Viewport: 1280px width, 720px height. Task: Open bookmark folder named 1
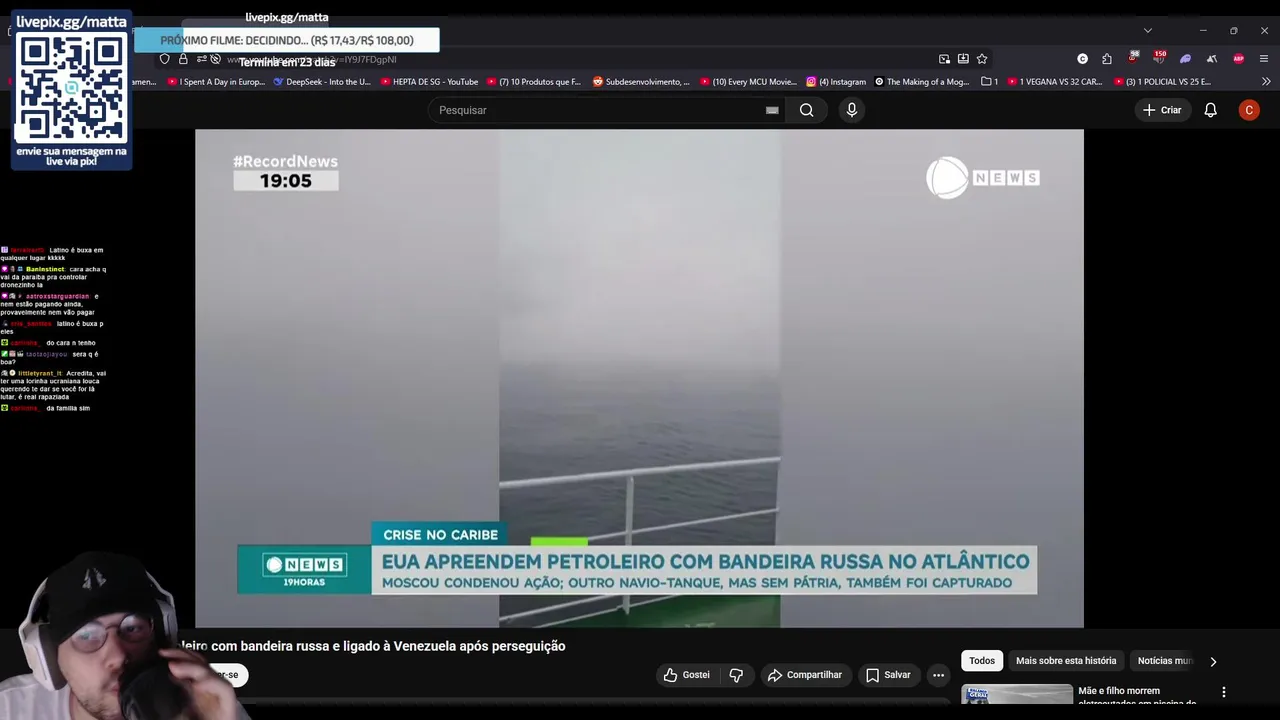(x=989, y=82)
